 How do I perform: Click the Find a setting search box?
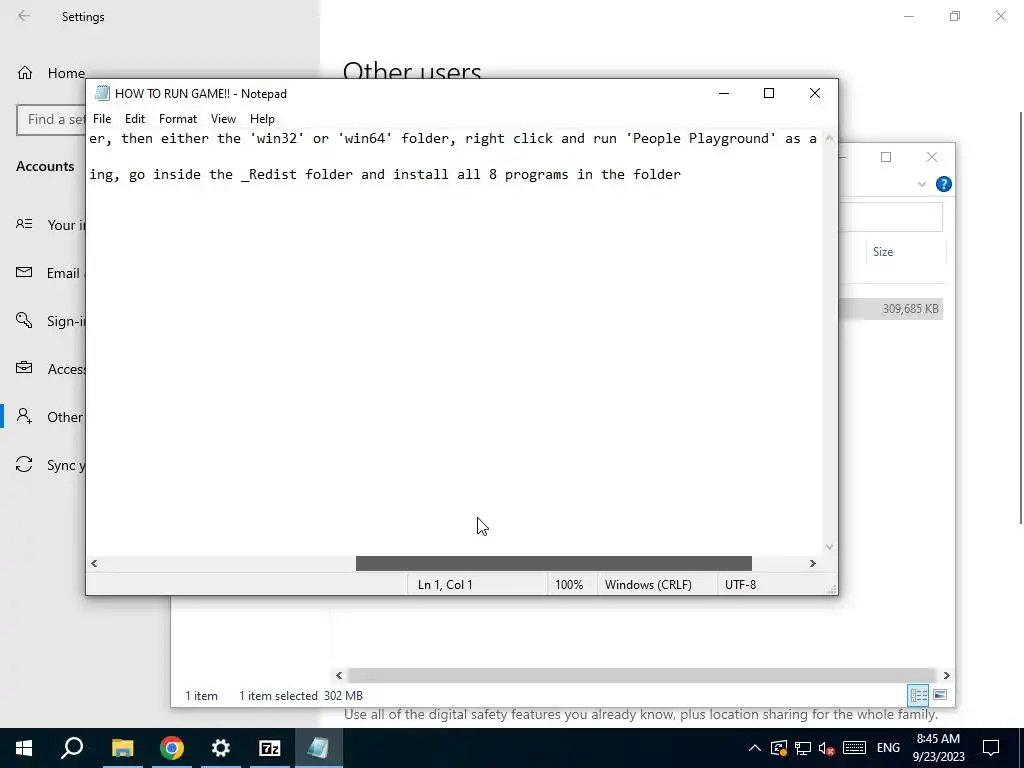51,120
